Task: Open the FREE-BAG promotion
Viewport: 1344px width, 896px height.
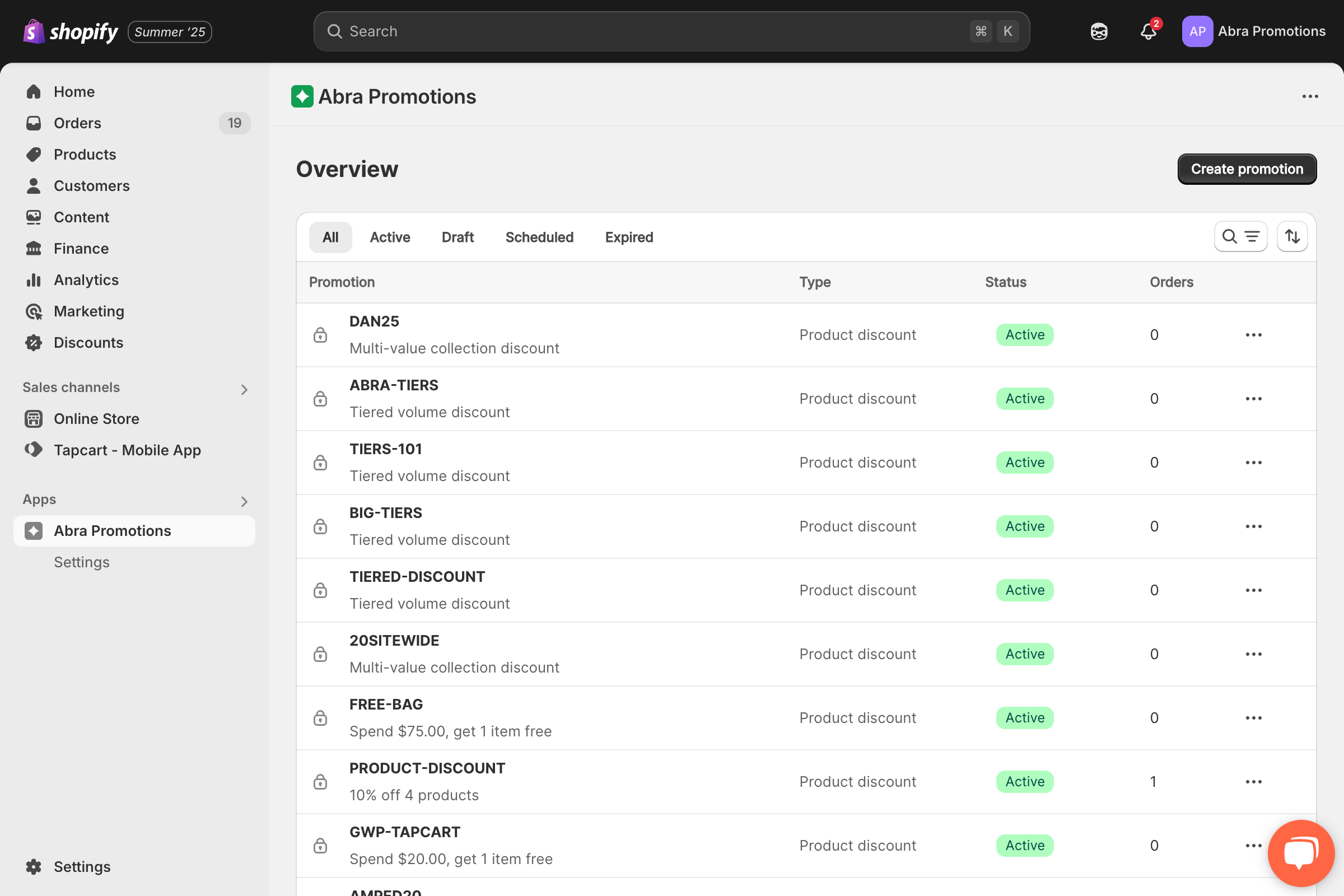Action: (x=386, y=704)
